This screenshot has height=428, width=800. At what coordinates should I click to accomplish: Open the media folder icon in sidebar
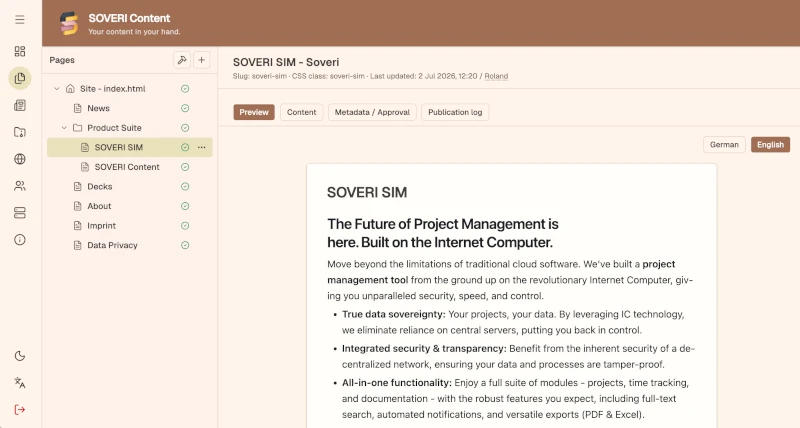20,132
